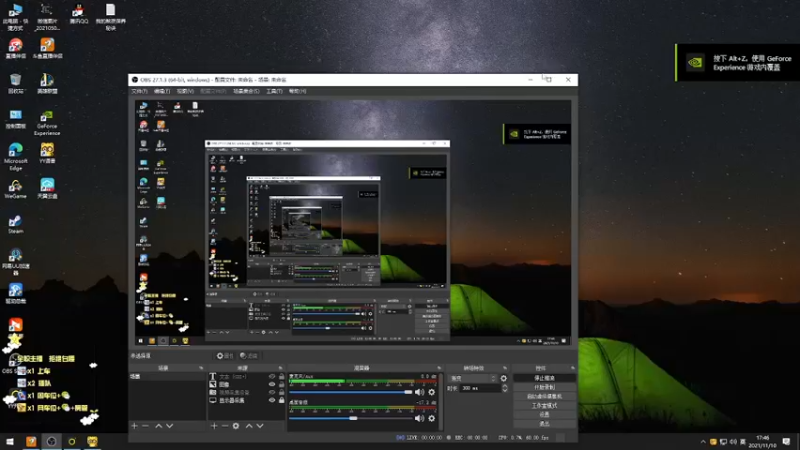The width and height of the screenshot is (800, 450).
Task: Toggle visibility of the Video Capture Device source
Action: point(272,392)
